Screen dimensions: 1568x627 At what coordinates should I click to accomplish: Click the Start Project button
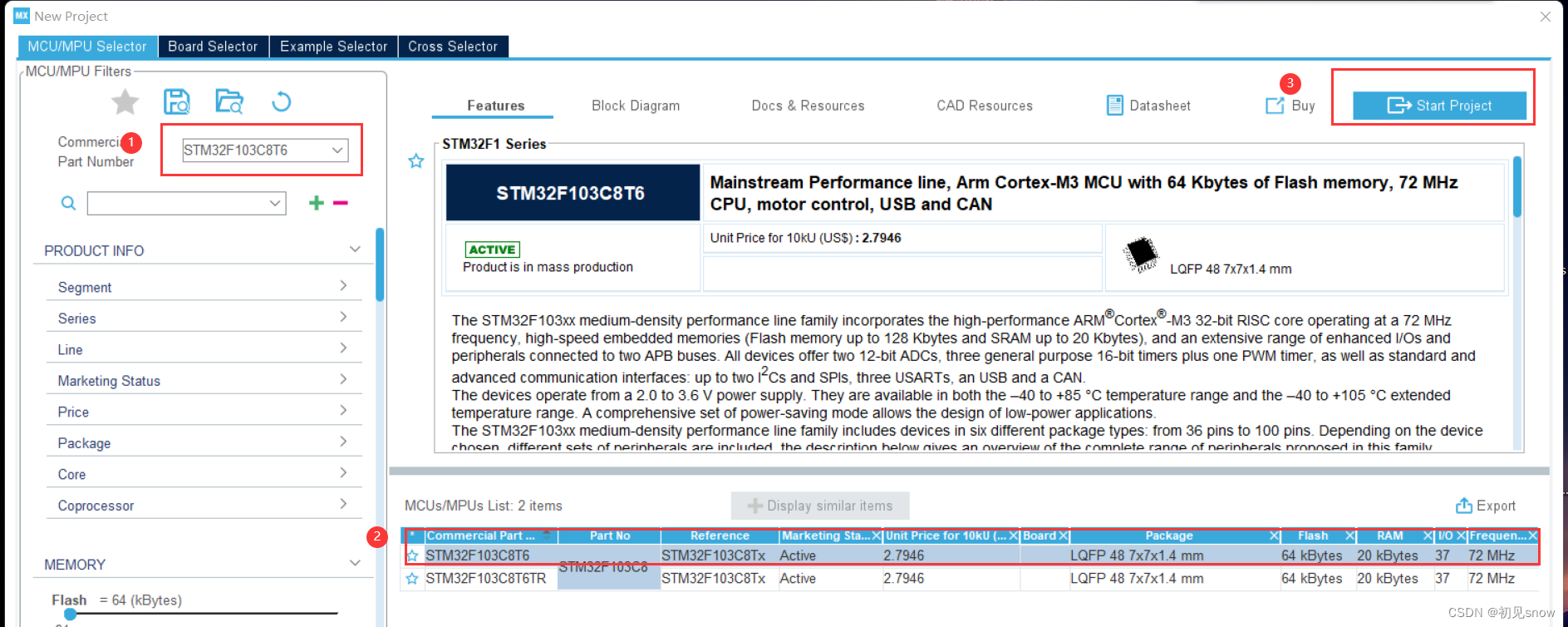click(1439, 106)
